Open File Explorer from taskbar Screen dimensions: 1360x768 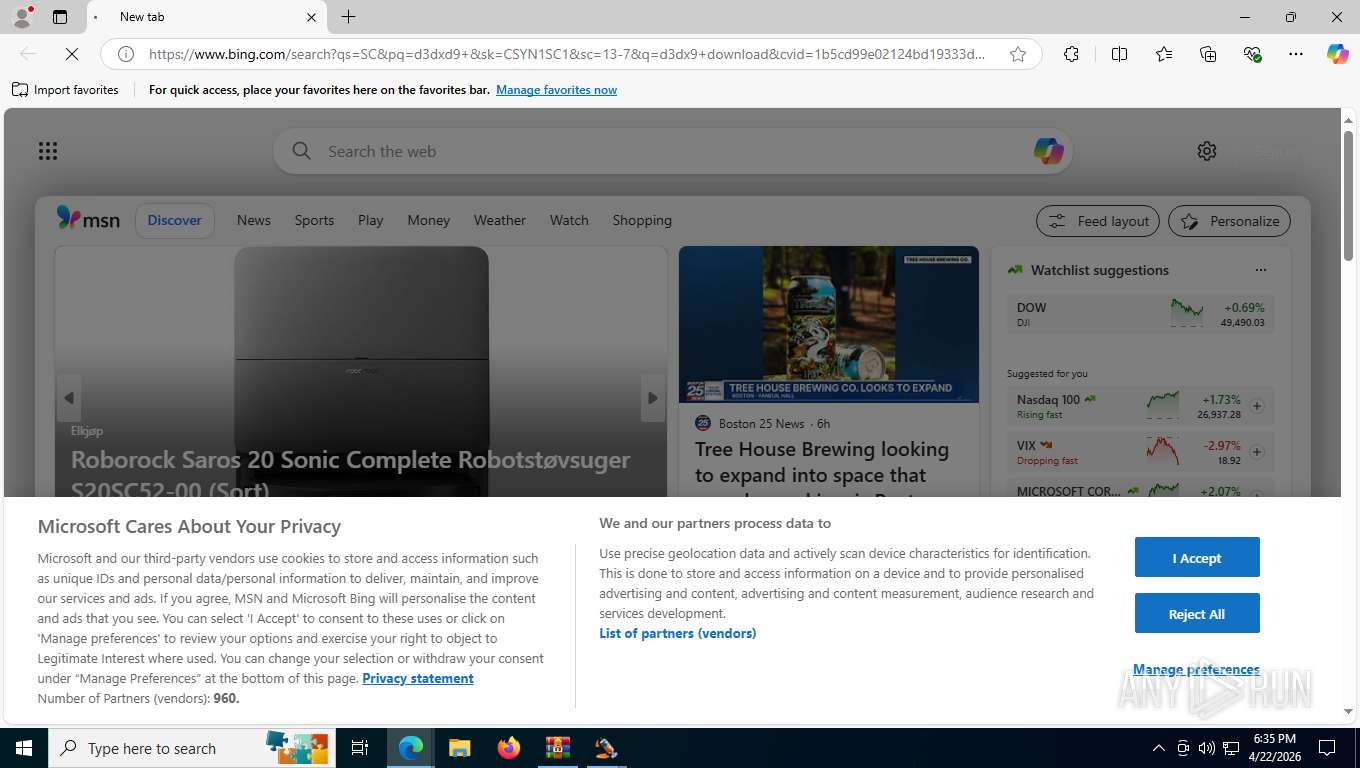click(x=460, y=748)
